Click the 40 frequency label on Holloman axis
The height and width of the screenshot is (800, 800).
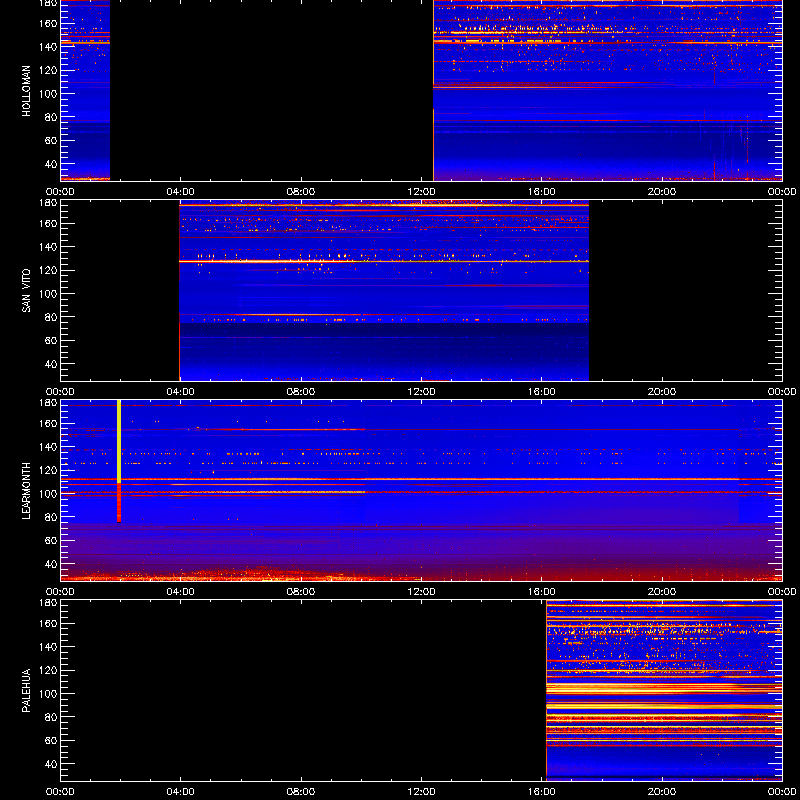51,164
